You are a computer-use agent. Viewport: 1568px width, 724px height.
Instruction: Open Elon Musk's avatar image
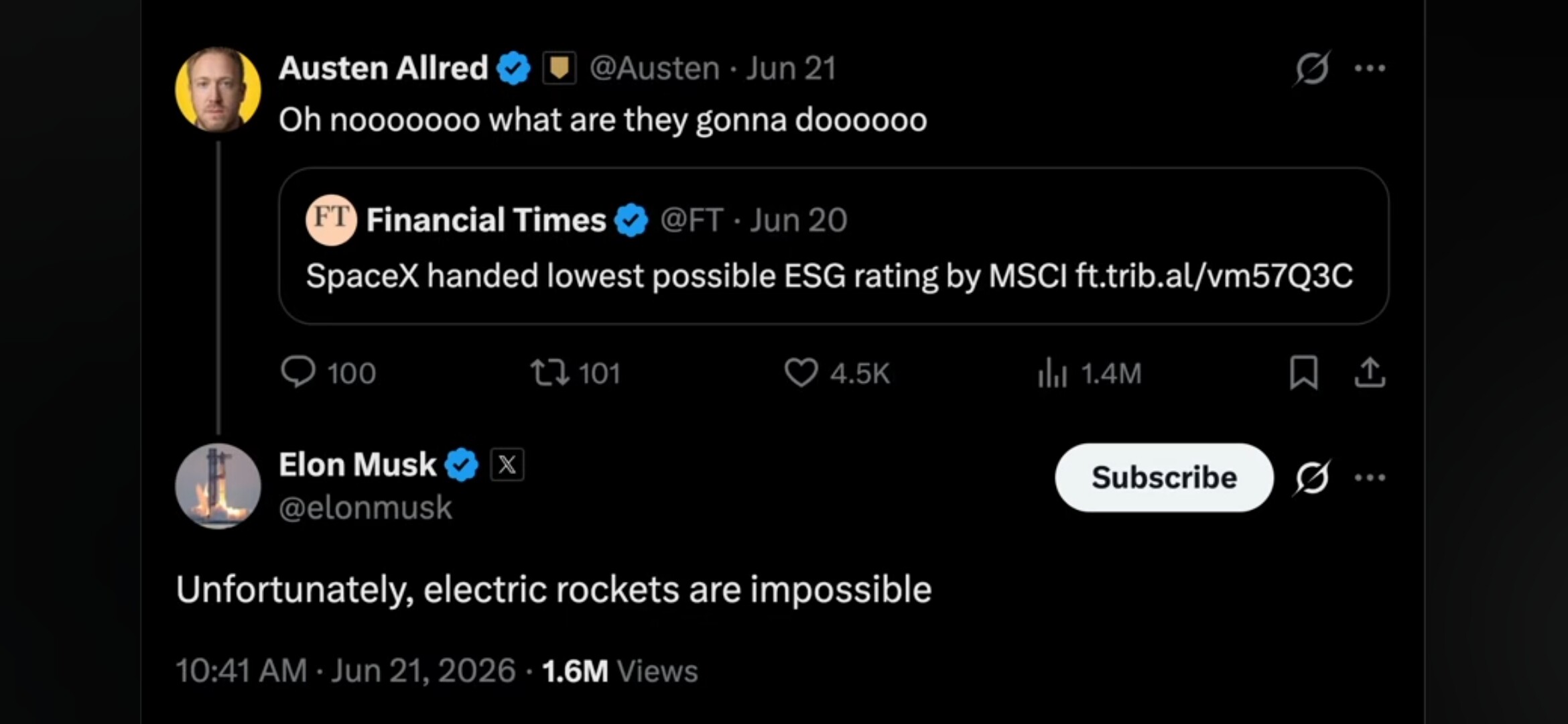tap(218, 486)
